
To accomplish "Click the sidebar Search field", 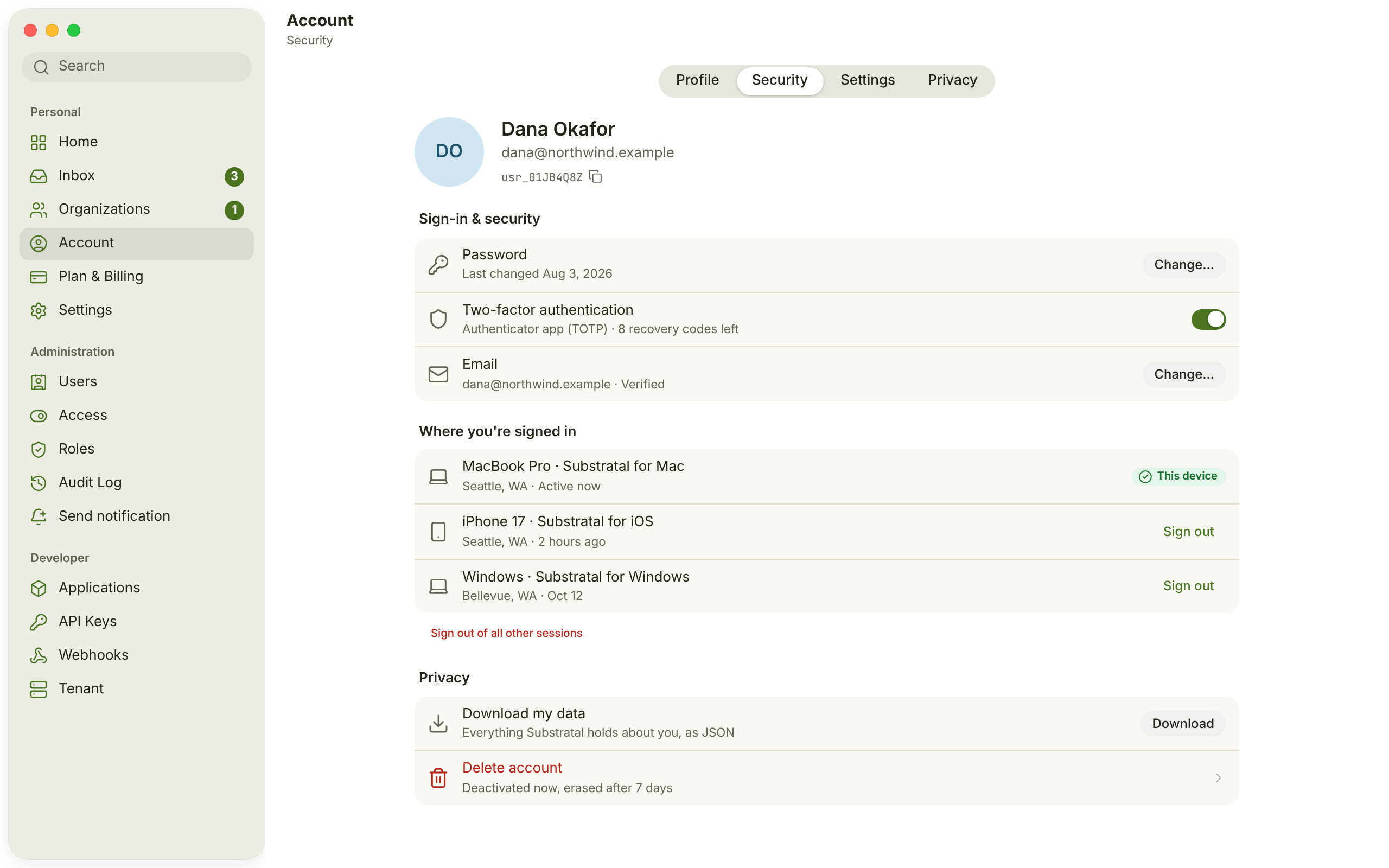I will (x=137, y=67).
